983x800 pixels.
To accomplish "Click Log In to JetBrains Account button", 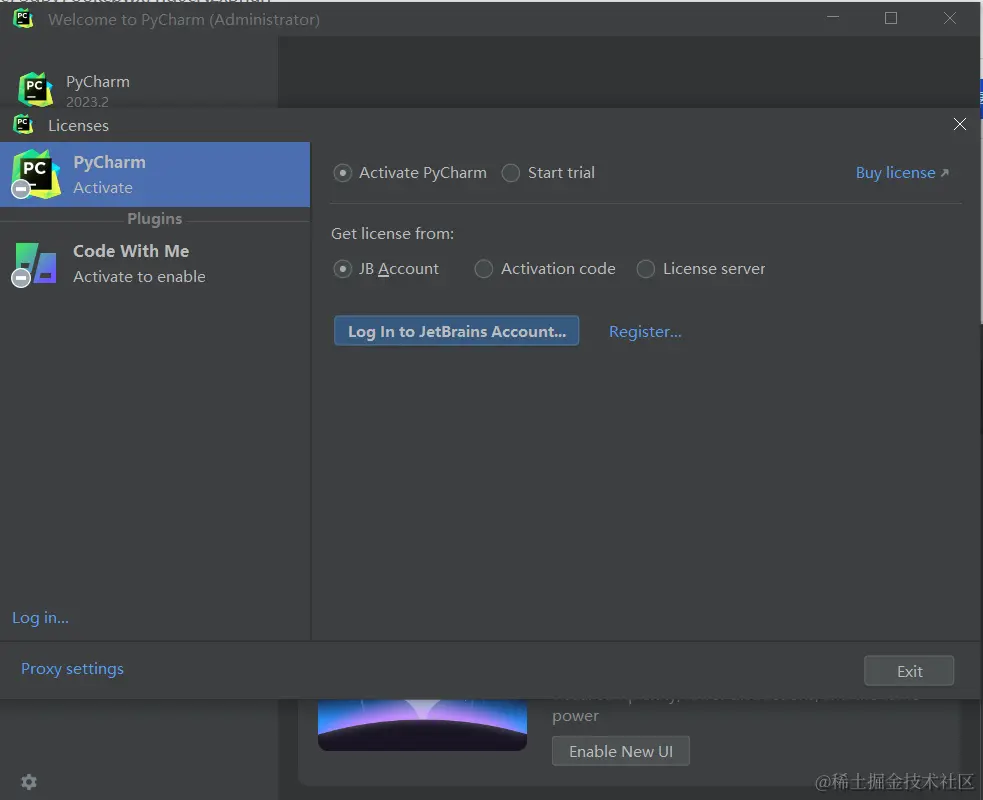I will point(456,330).
